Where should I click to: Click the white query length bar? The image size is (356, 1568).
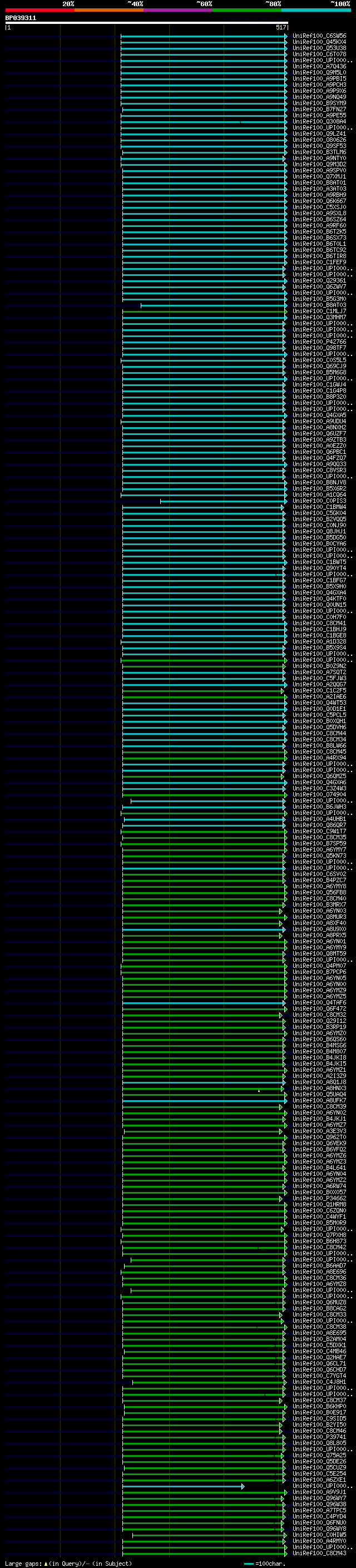pyautogui.click(x=147, y=22)
